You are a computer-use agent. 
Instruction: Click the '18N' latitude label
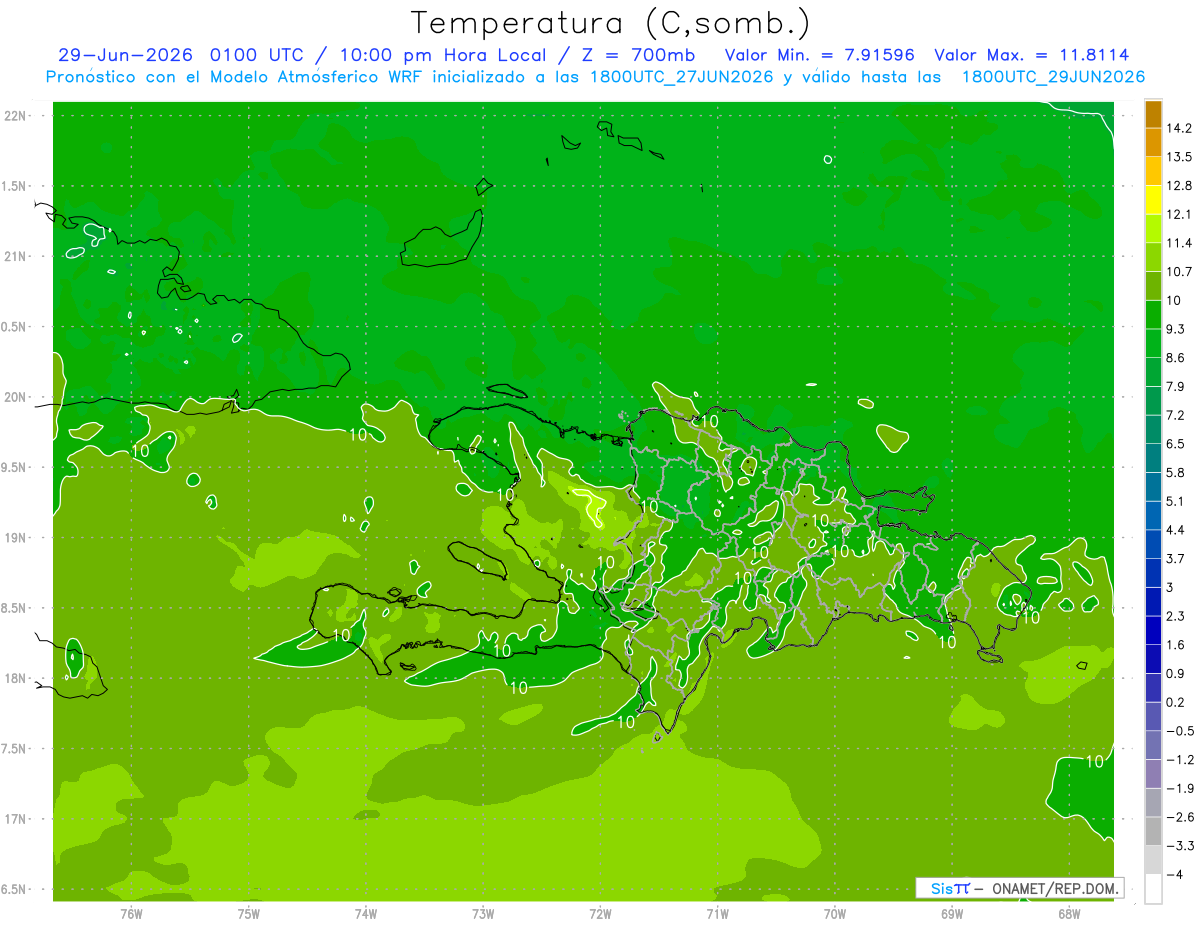coord(16,679)
